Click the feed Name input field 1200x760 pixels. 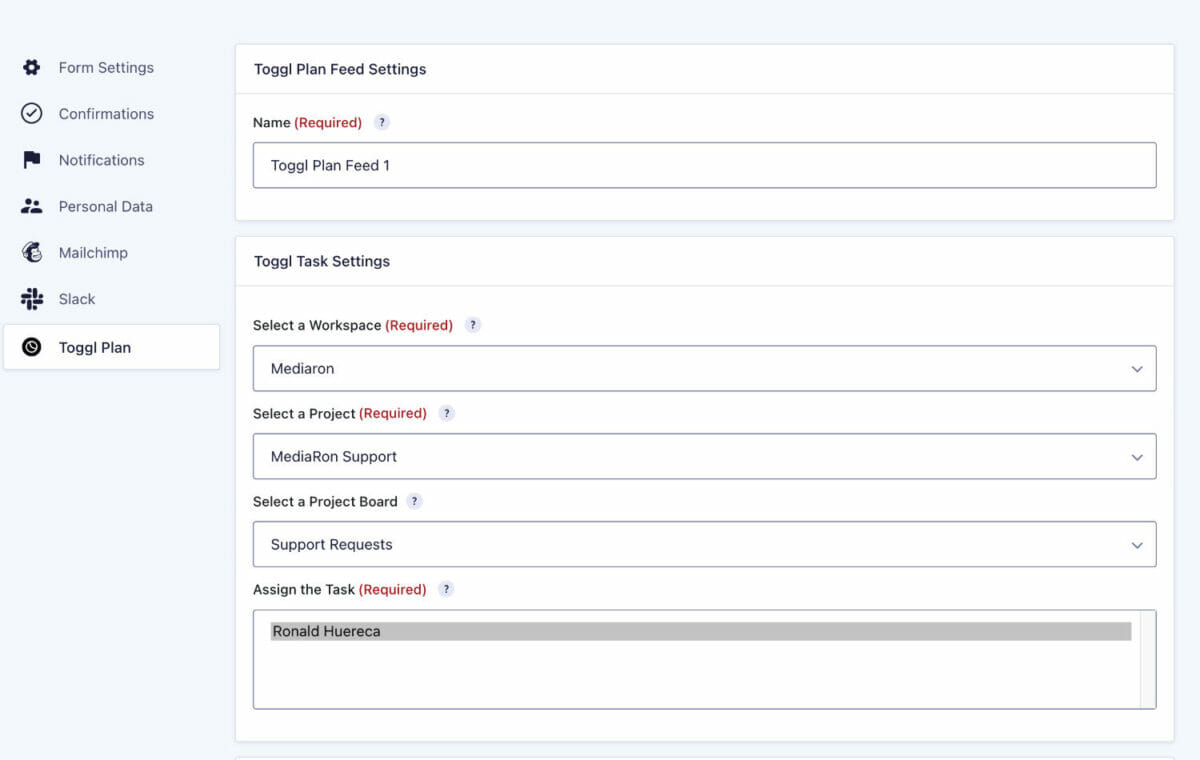click(704, 165)
